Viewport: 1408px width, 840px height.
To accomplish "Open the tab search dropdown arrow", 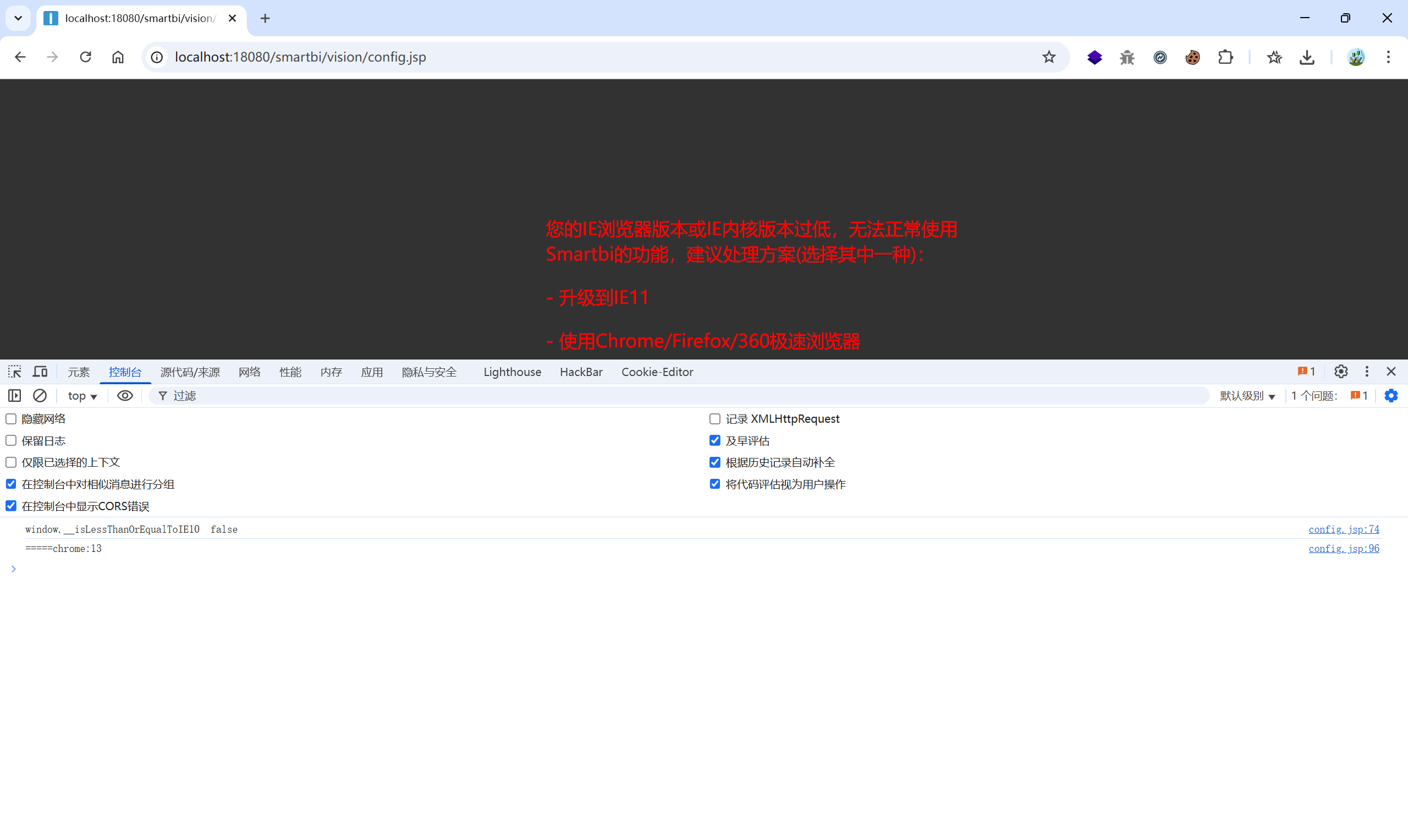I will (18, 18).
